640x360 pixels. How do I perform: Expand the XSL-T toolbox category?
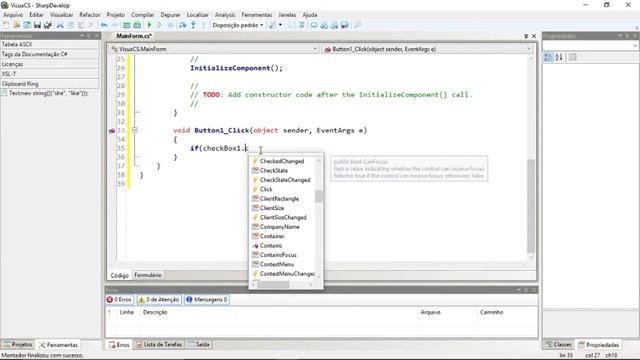(x=49, y=74)
